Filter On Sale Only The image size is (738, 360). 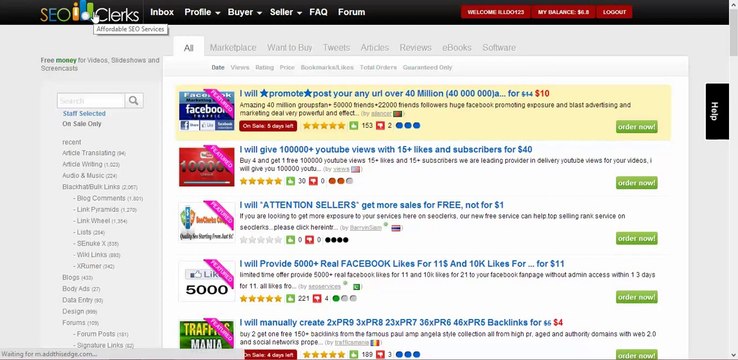click(x=81, y=124)
